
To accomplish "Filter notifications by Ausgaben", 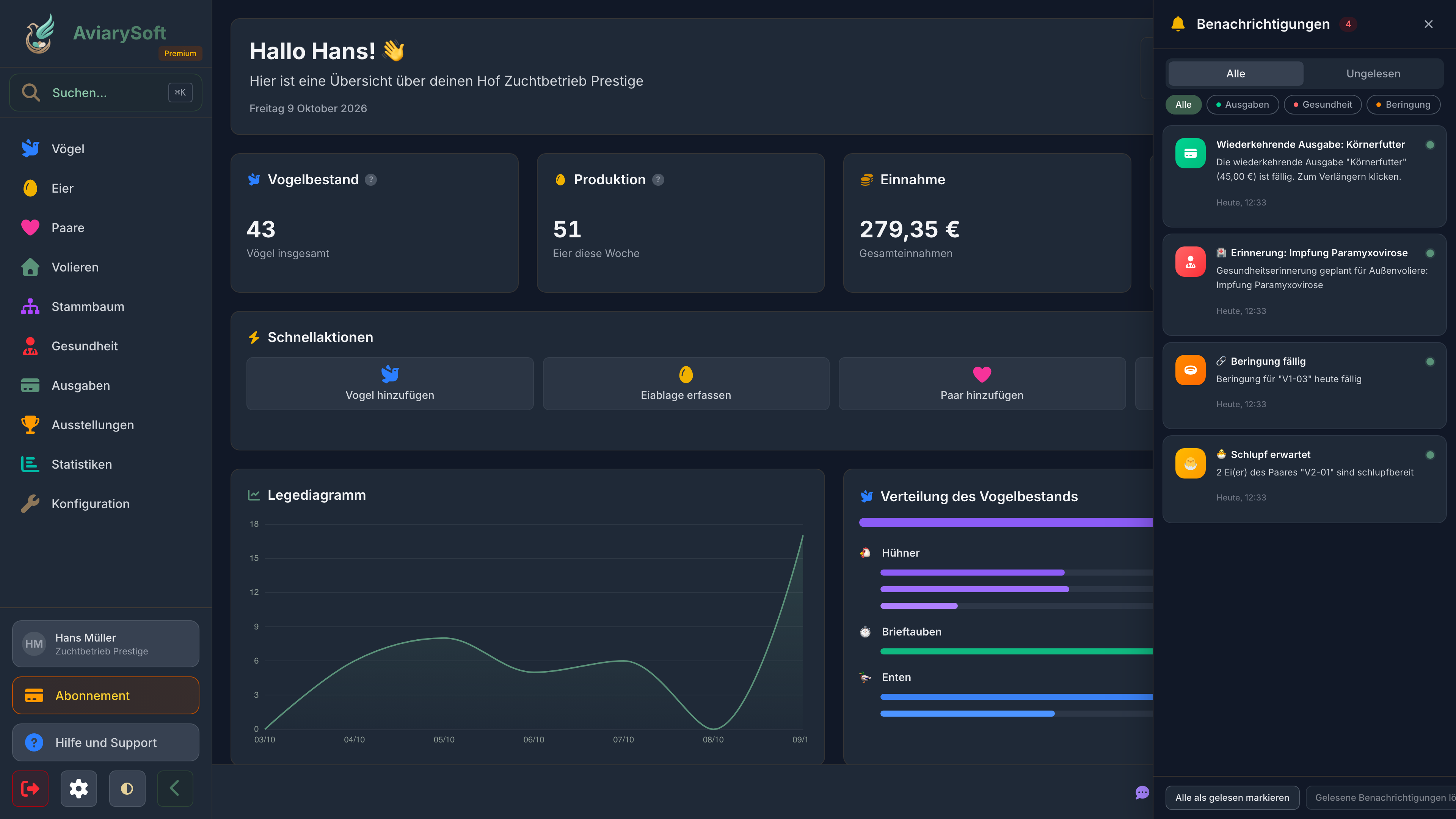I will click(x=1243, y=105).
